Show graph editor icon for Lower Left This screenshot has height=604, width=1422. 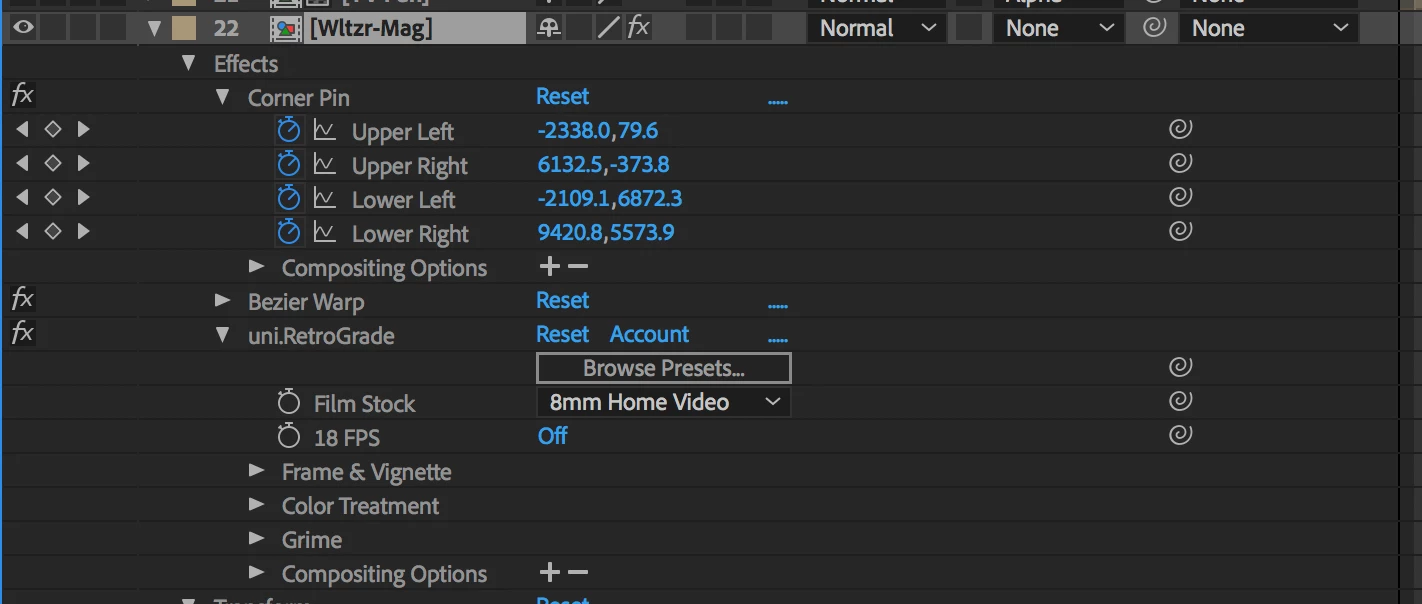tap(324, 198)
